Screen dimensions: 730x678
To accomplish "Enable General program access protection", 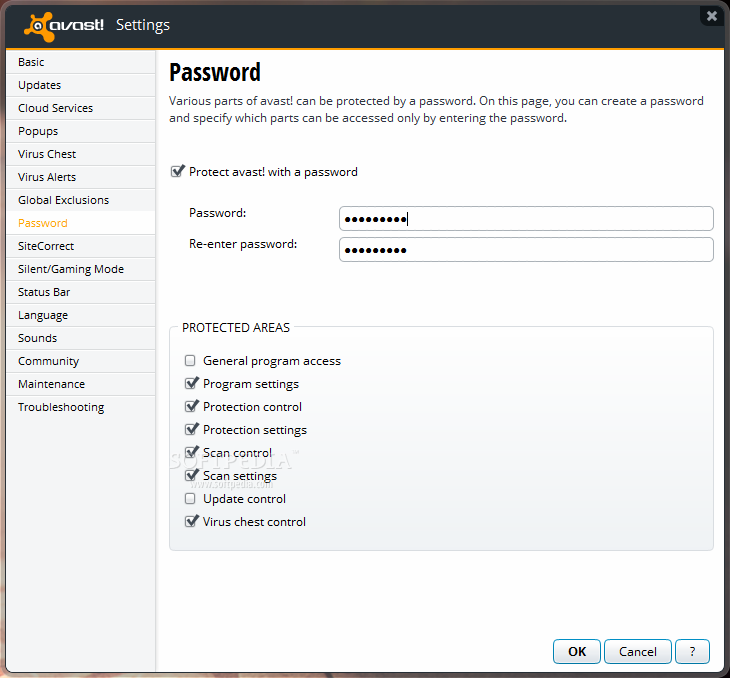I will click(190, 360).
